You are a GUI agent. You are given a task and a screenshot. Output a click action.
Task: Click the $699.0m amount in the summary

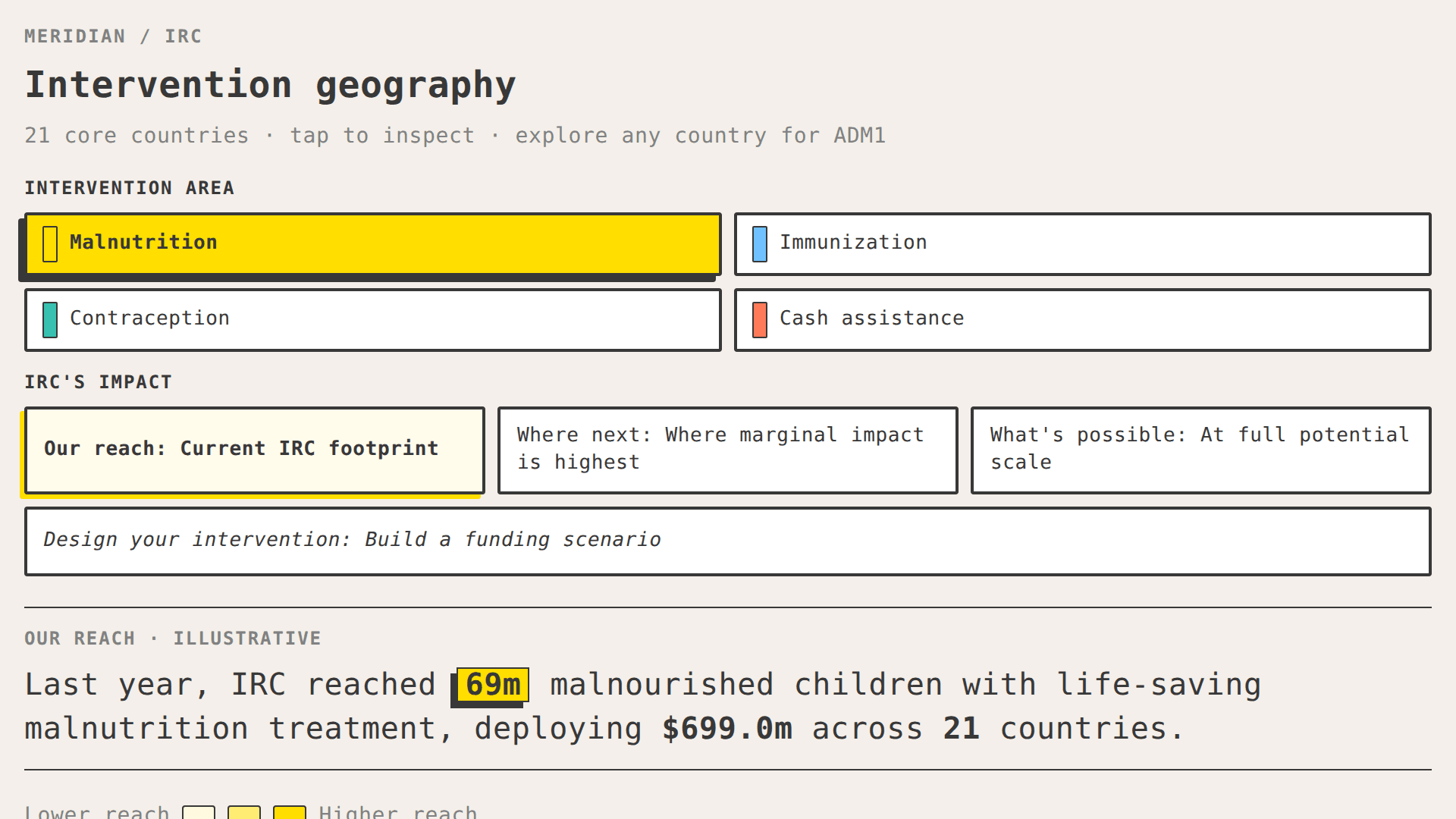(726, 729)
